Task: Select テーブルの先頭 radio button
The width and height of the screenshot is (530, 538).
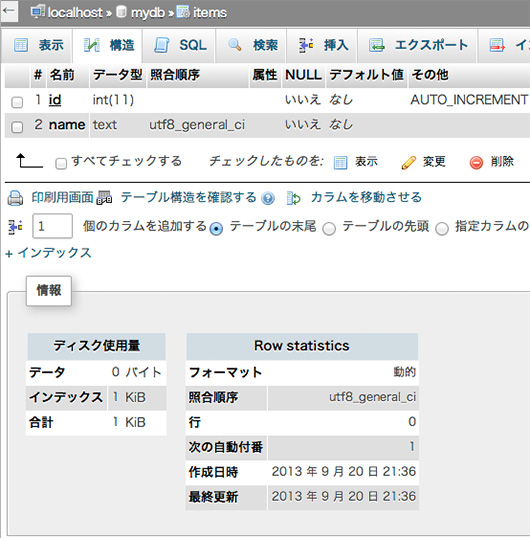Action: point(329,229)
